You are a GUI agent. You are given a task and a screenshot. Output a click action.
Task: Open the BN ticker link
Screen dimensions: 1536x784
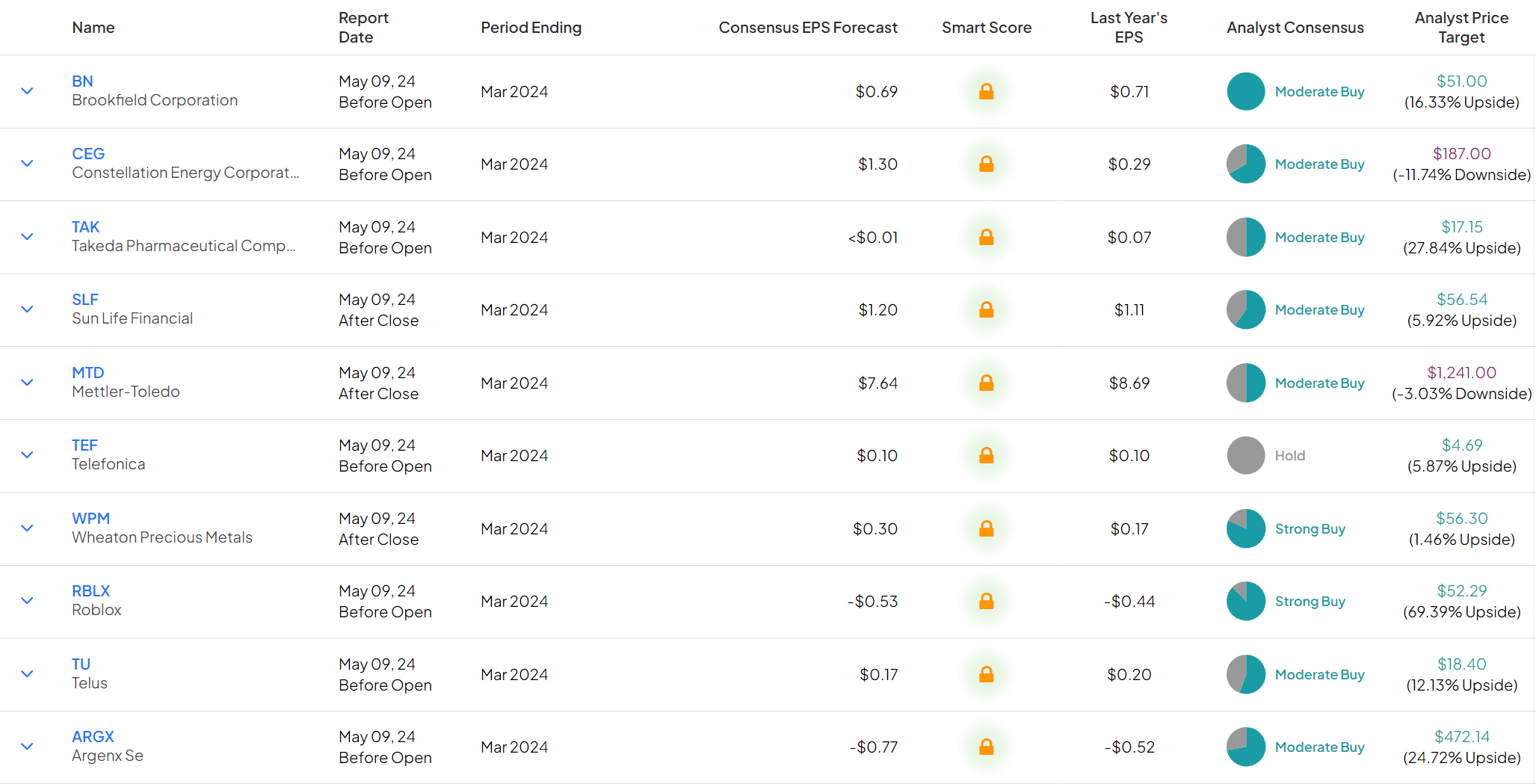point(82,81)
